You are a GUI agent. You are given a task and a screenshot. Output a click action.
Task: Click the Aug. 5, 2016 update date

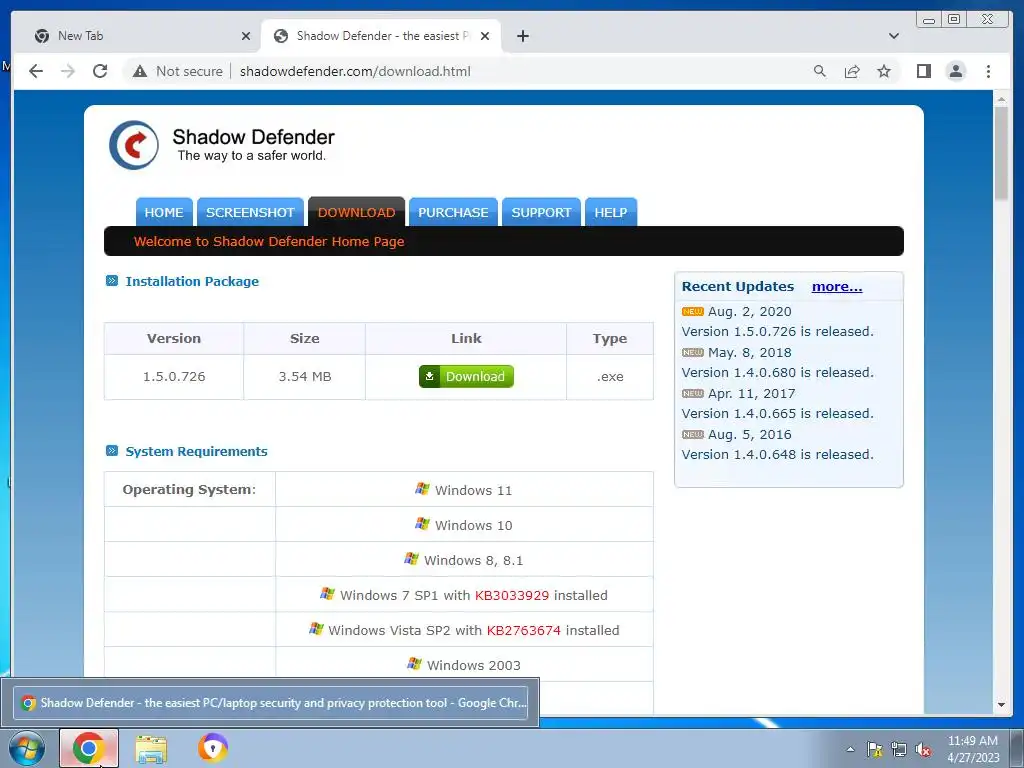[750, 434]
